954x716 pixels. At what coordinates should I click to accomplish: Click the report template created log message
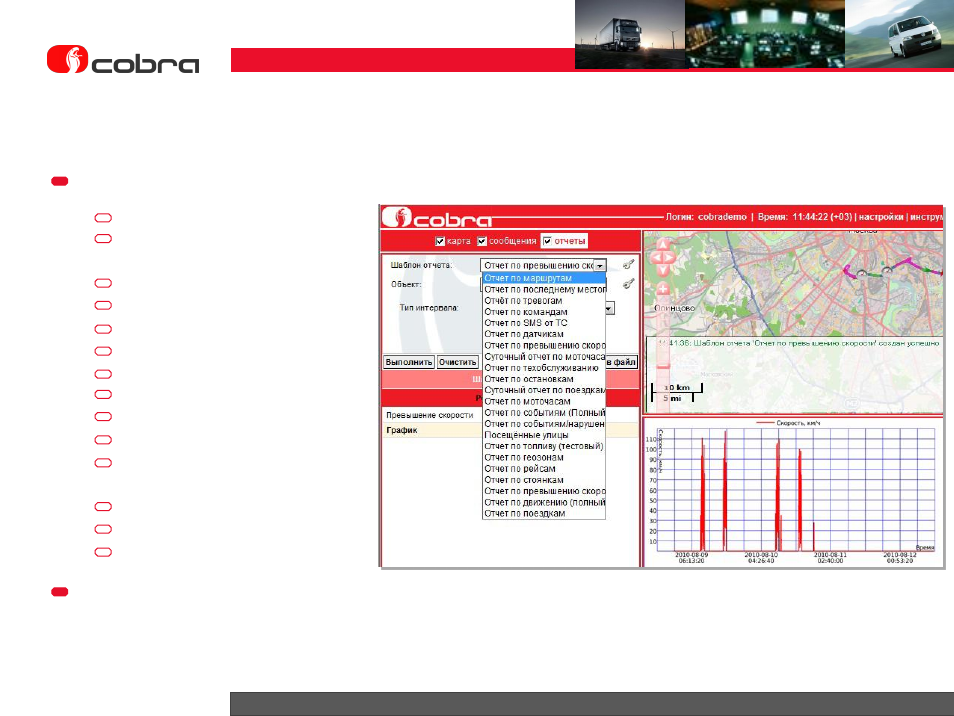coord(798,343)
